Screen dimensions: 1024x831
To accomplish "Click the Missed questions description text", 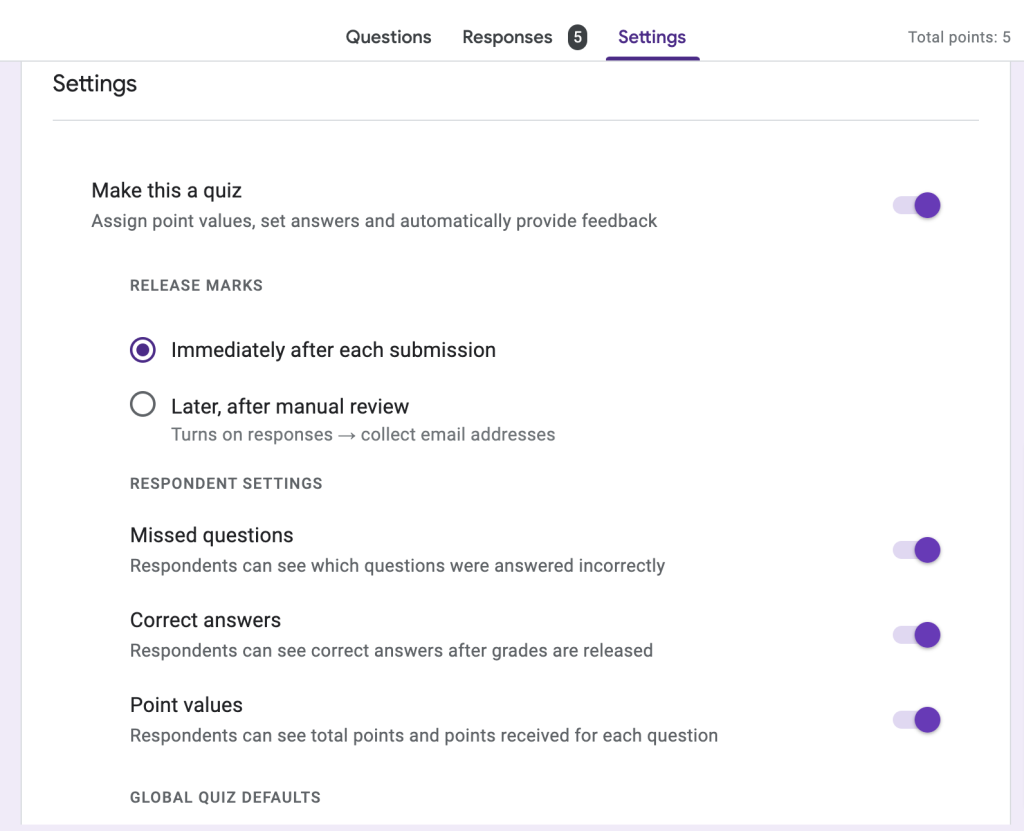I will click(397, 566).
